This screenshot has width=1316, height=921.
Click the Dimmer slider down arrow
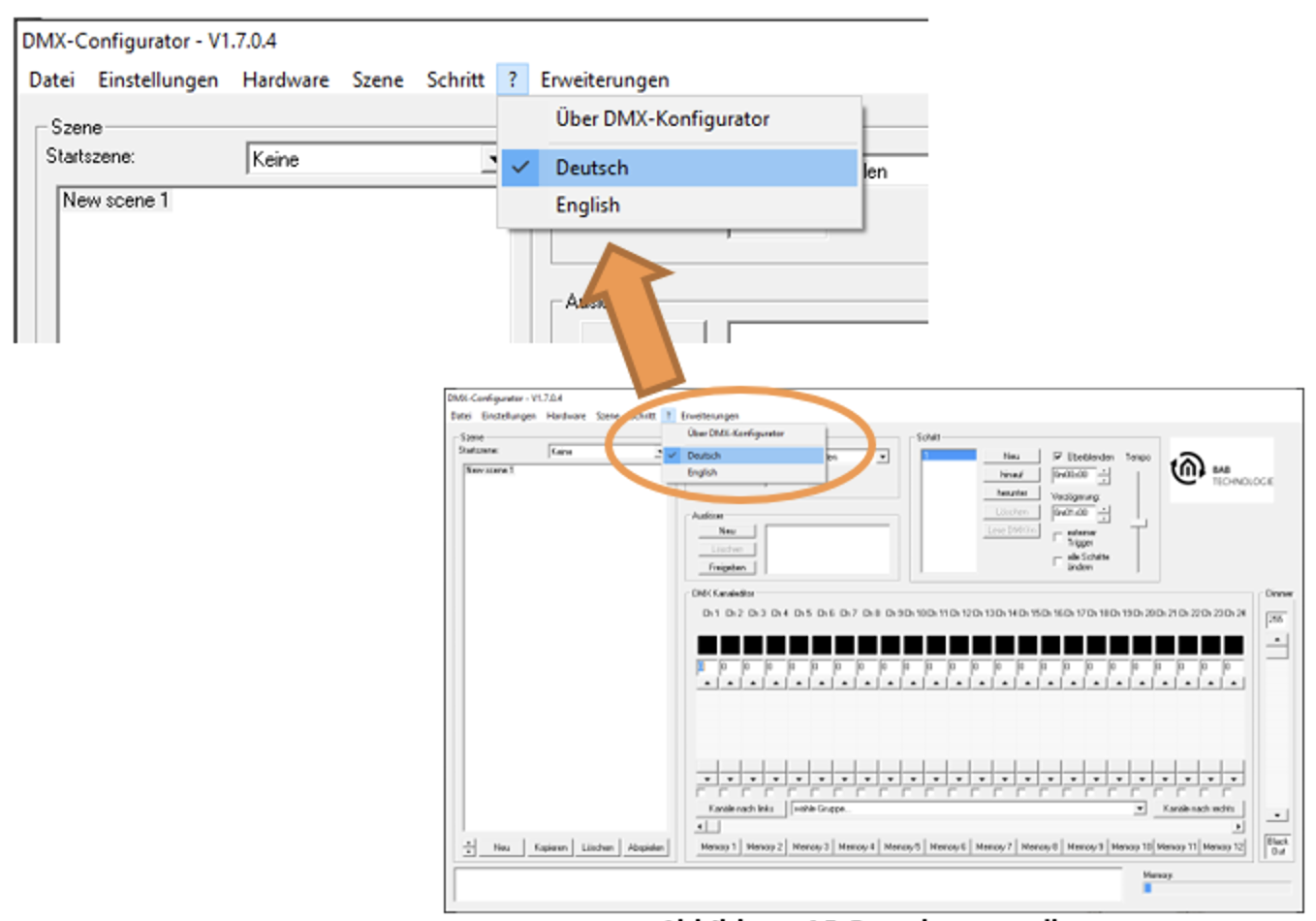1277,815
